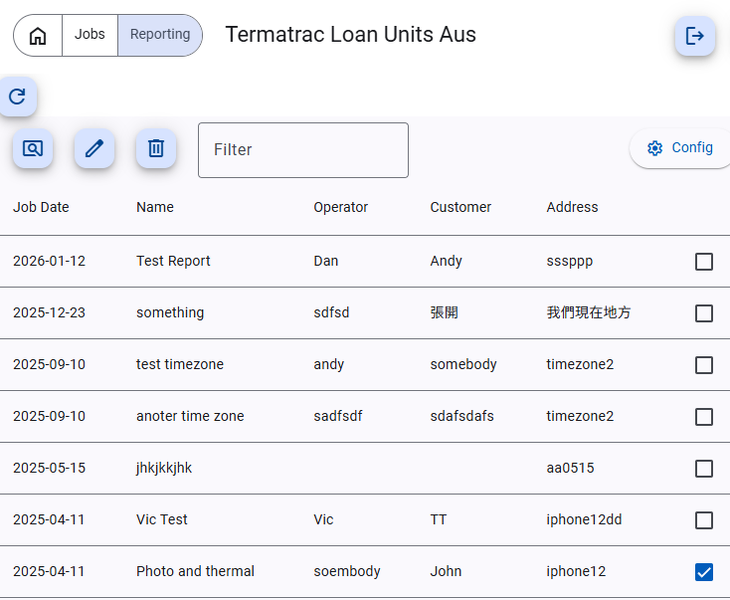Screen dimensions: 730x600
Task: Sort by Operator column header
Action: click(341, 207)
